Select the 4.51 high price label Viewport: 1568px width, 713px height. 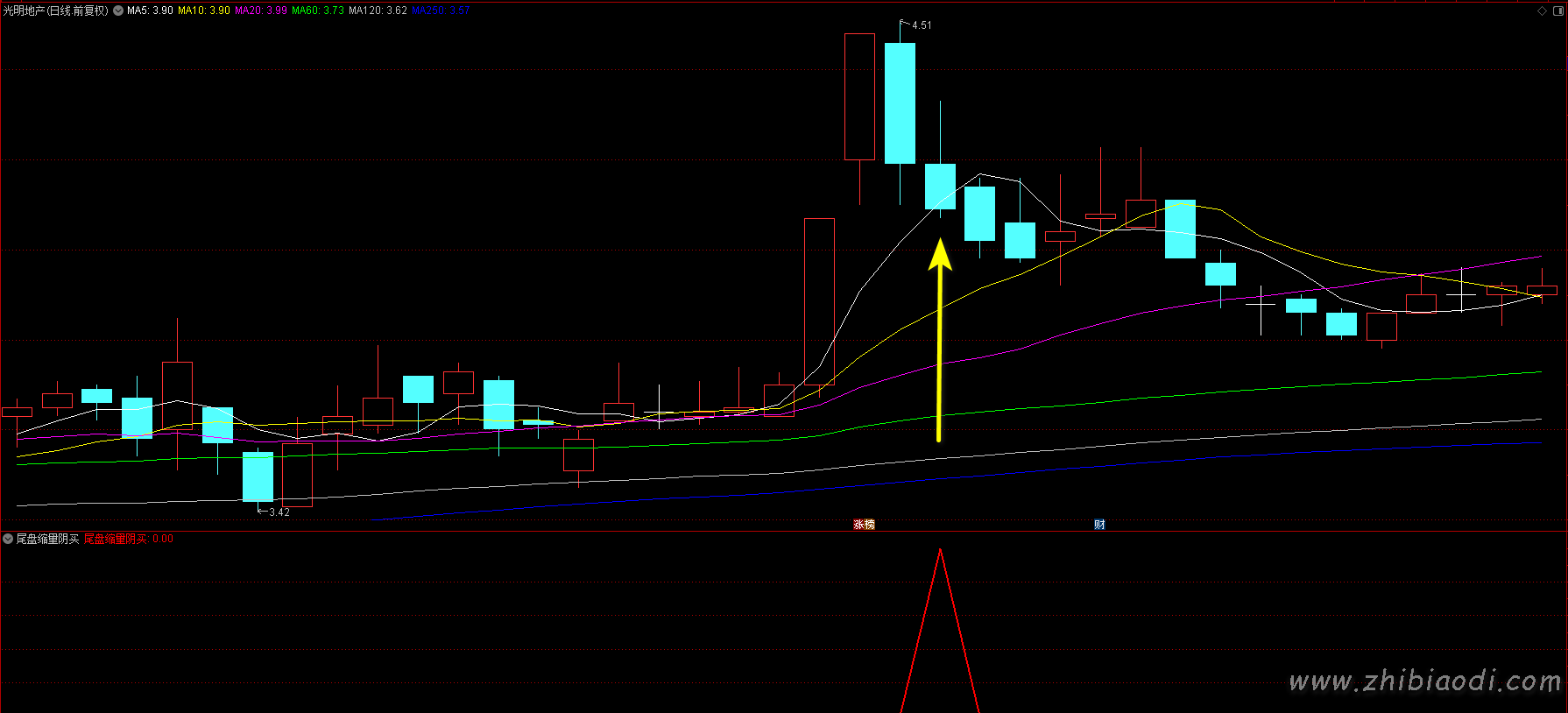point(921,25)
